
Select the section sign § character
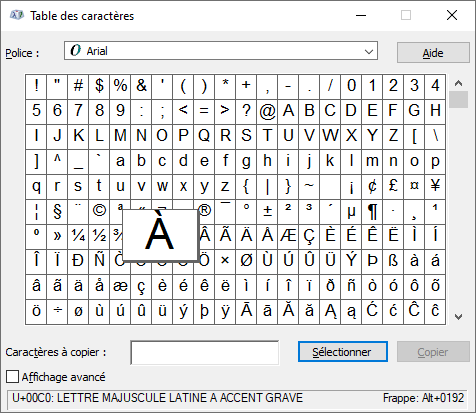click(x=57, y=212)
